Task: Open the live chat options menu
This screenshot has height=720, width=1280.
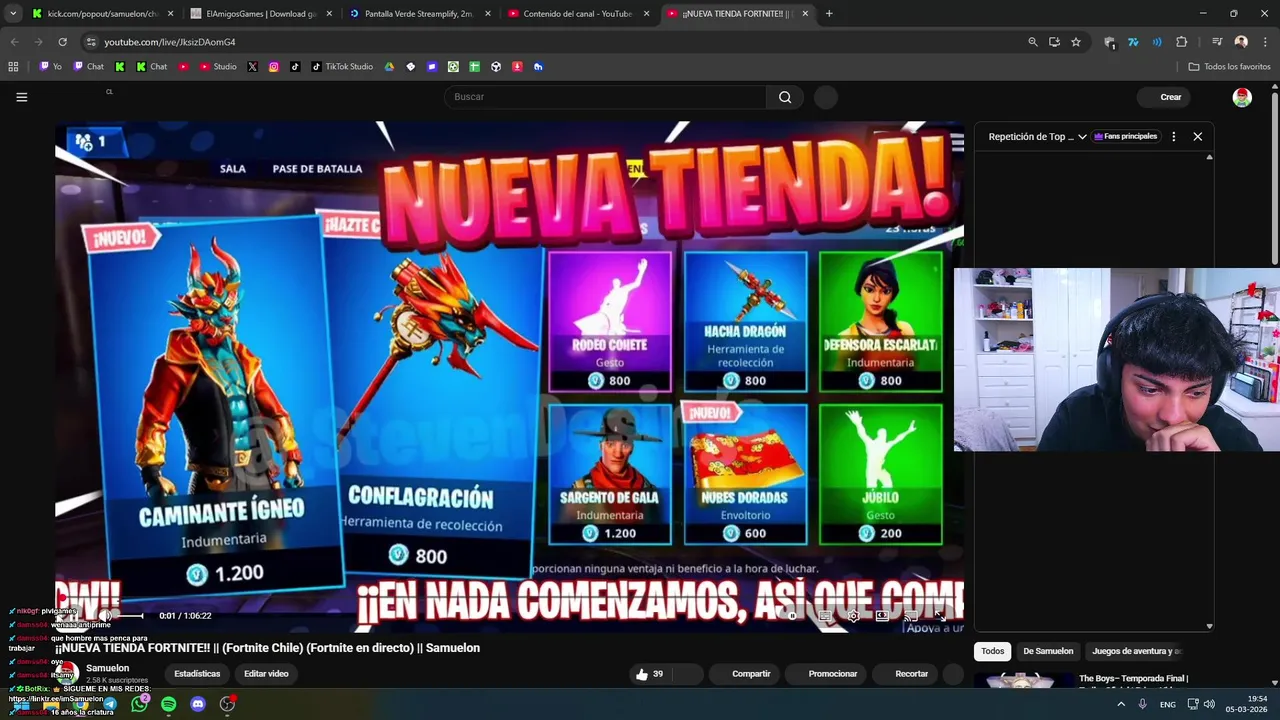Action: pyautogui.click(x=1174, y=136)
